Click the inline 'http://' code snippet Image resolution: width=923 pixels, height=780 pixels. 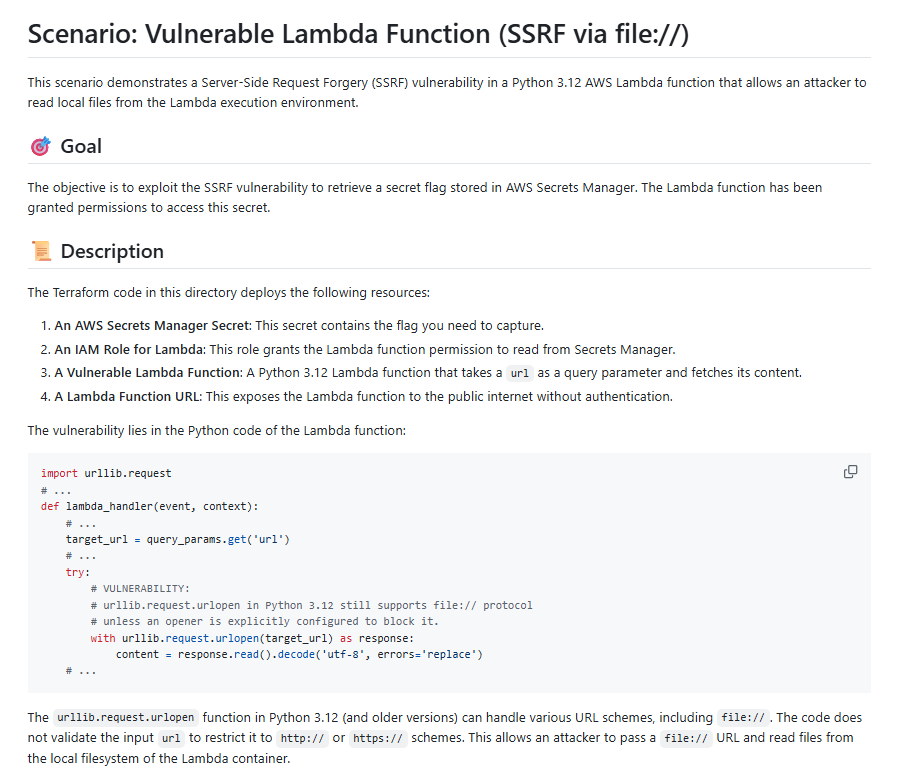[x=303, y=738]
